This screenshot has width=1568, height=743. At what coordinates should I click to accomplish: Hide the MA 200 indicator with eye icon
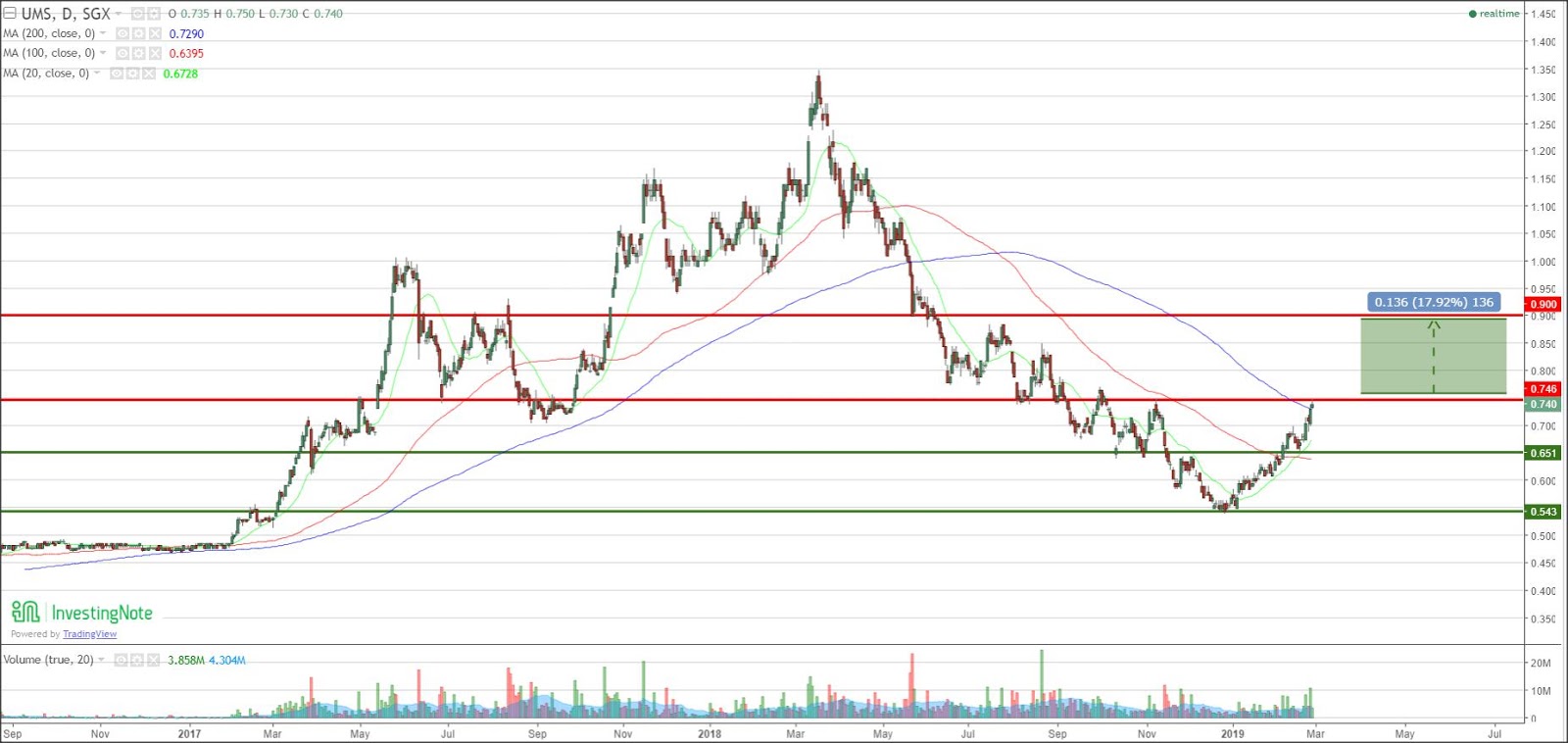click(122, 33)
